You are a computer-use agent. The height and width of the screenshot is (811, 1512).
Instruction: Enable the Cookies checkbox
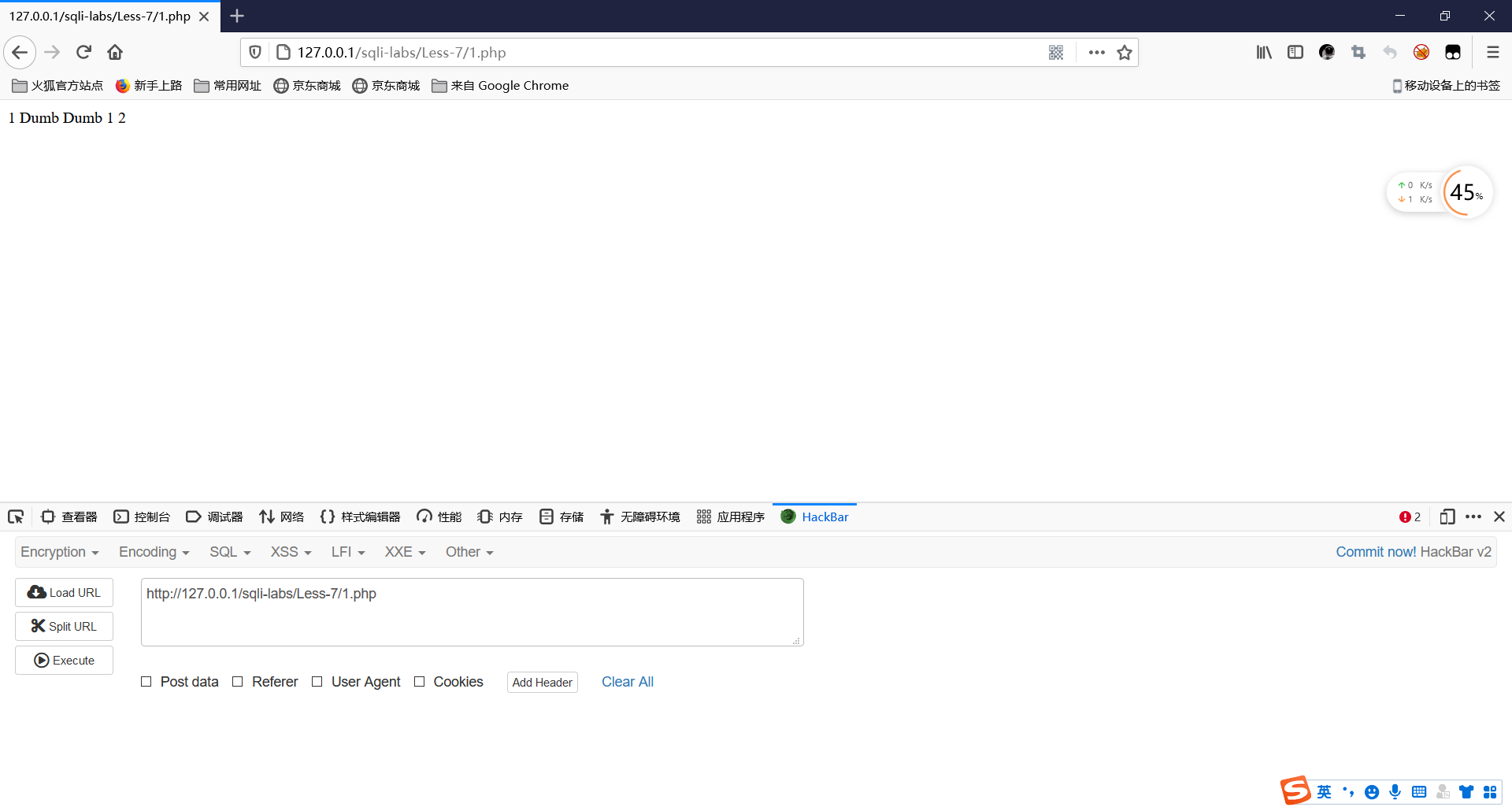pyautogui.click(x=419, y=682)
